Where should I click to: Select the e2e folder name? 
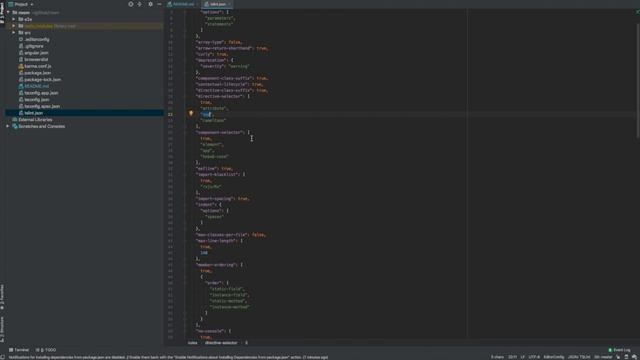[x=28, y=19]
